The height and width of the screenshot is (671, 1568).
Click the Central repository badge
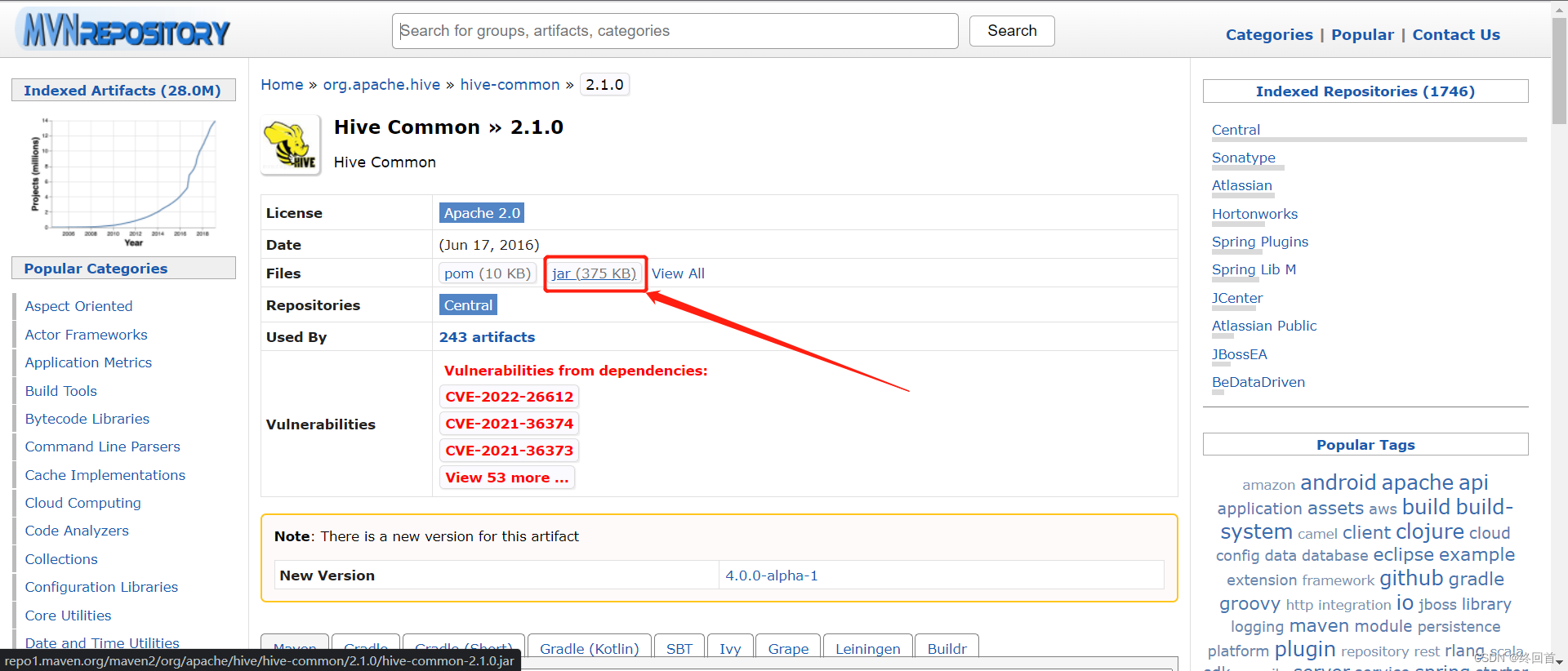468,305
